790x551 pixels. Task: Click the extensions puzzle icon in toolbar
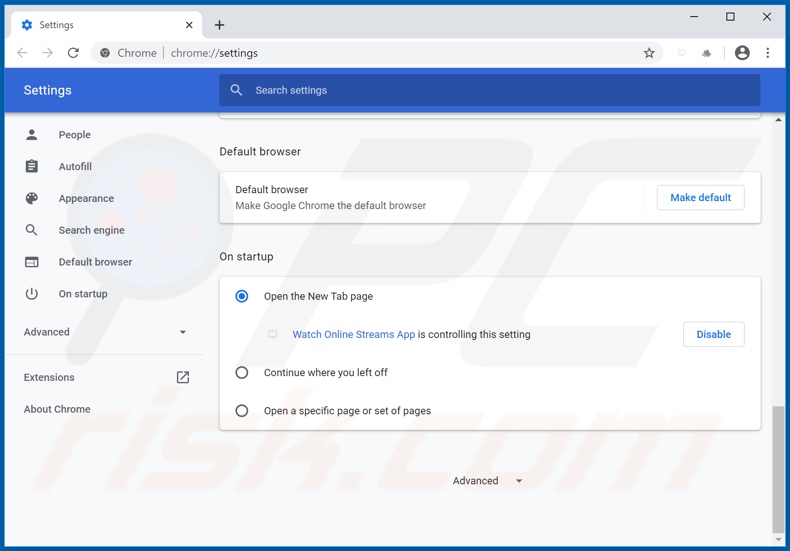[707, 53]
